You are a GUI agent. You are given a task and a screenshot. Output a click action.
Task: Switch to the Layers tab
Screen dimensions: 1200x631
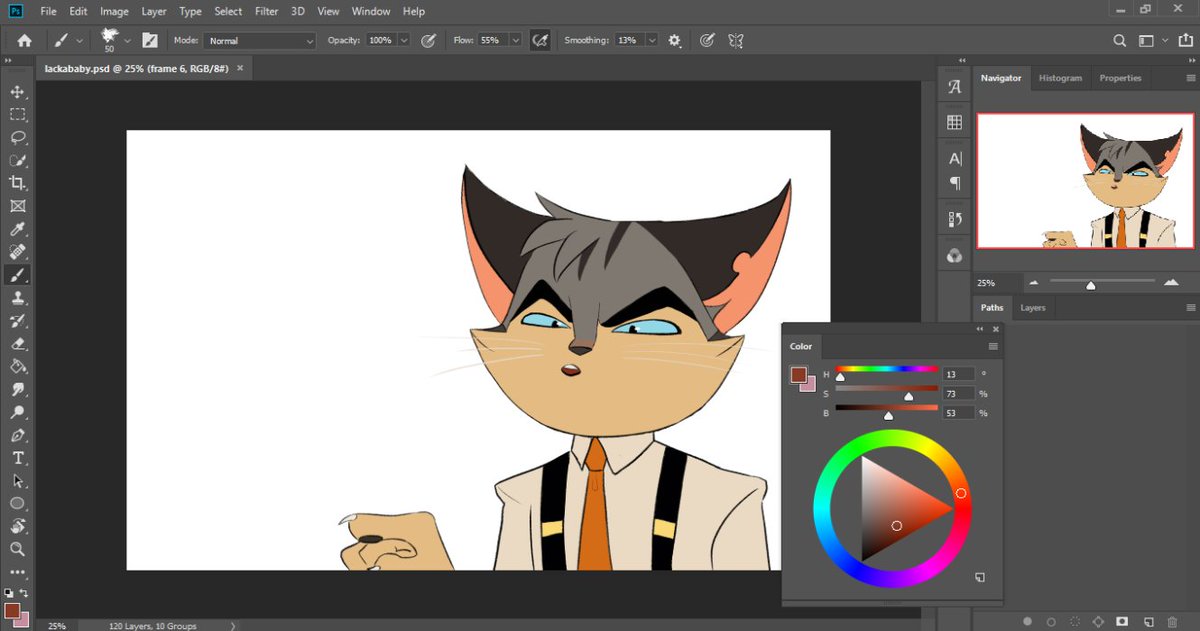click(1033, 308)
